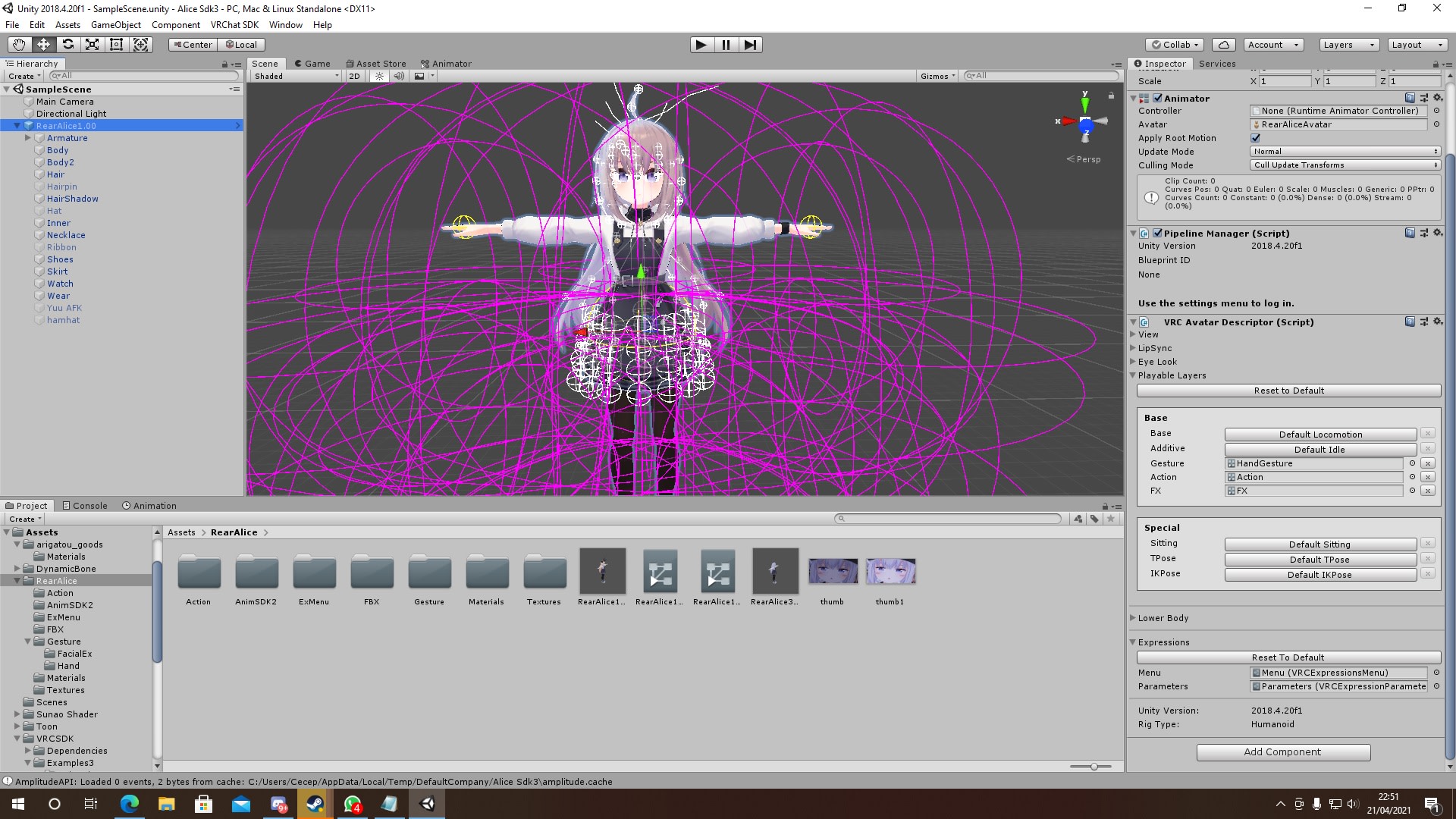Select the Move tool
The width and height of the screenshot is (1456, 819).
click(43, 45)
